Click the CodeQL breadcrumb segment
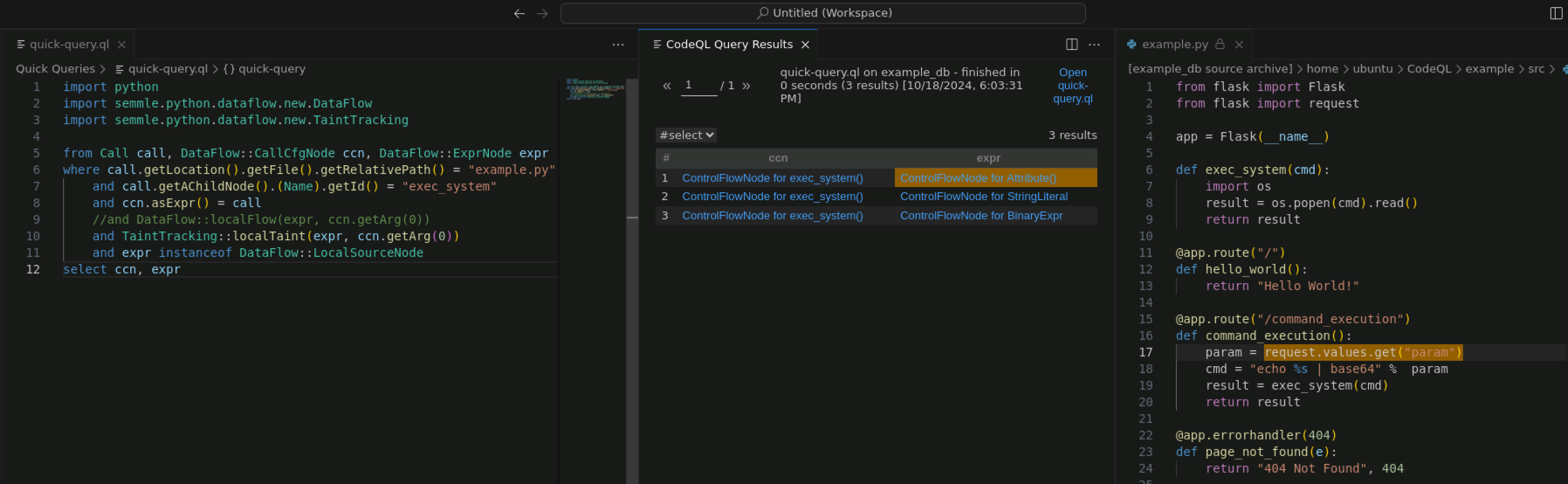This screenshot has width=1568, height=484. pyautogui.click(x=1429, y=69)
